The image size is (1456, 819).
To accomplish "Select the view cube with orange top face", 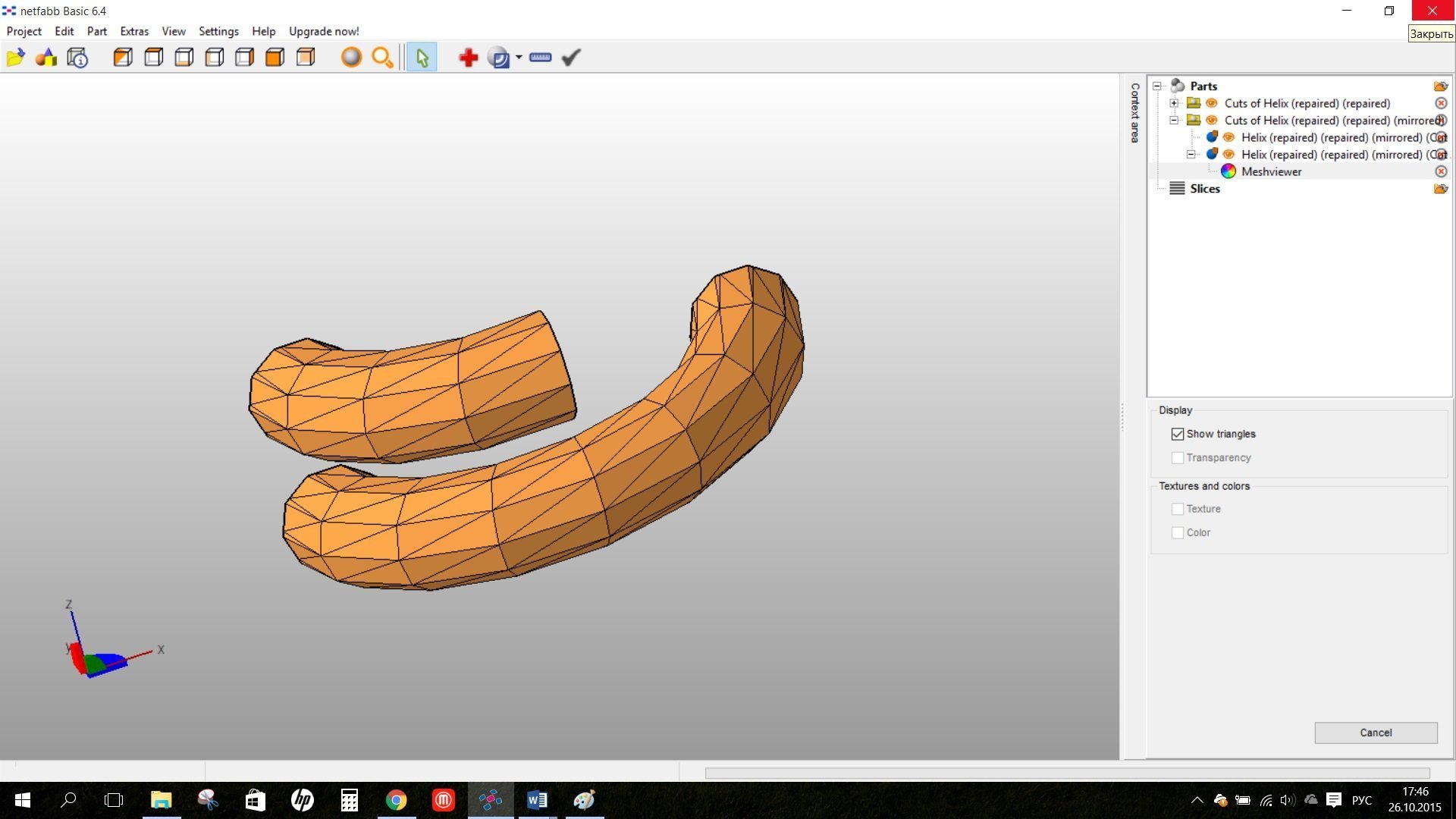I will [x=153, y=58].
